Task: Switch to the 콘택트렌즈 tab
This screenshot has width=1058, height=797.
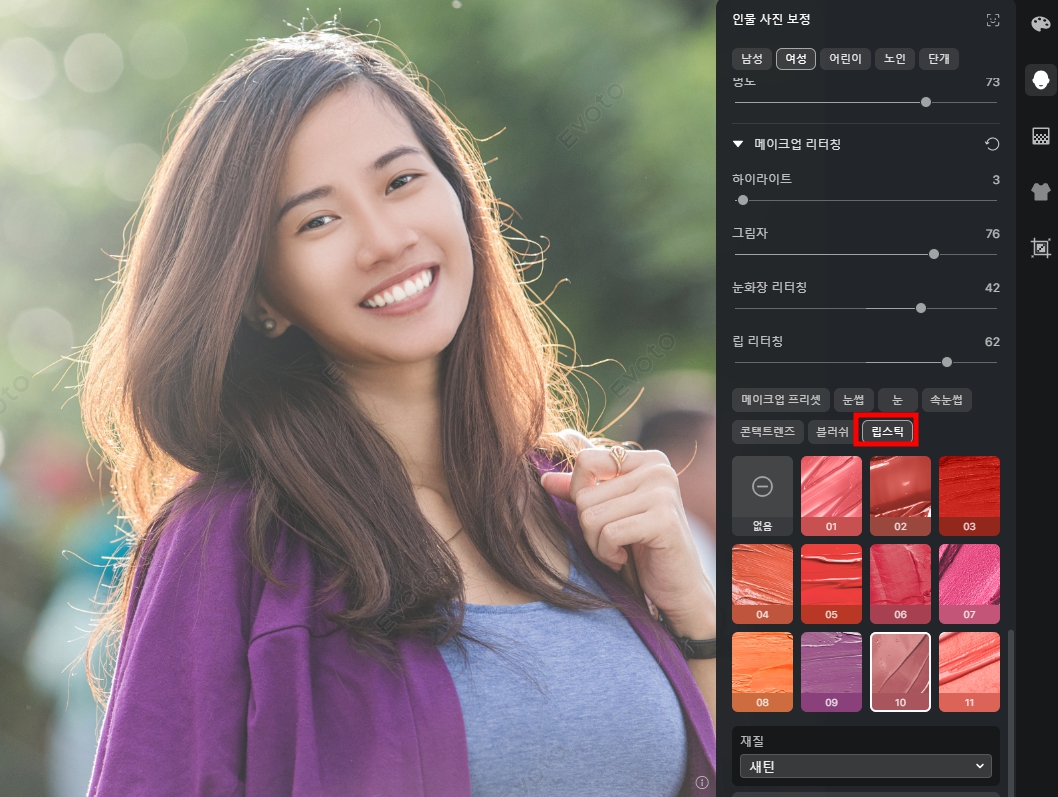Action: (x=767, y=431)
